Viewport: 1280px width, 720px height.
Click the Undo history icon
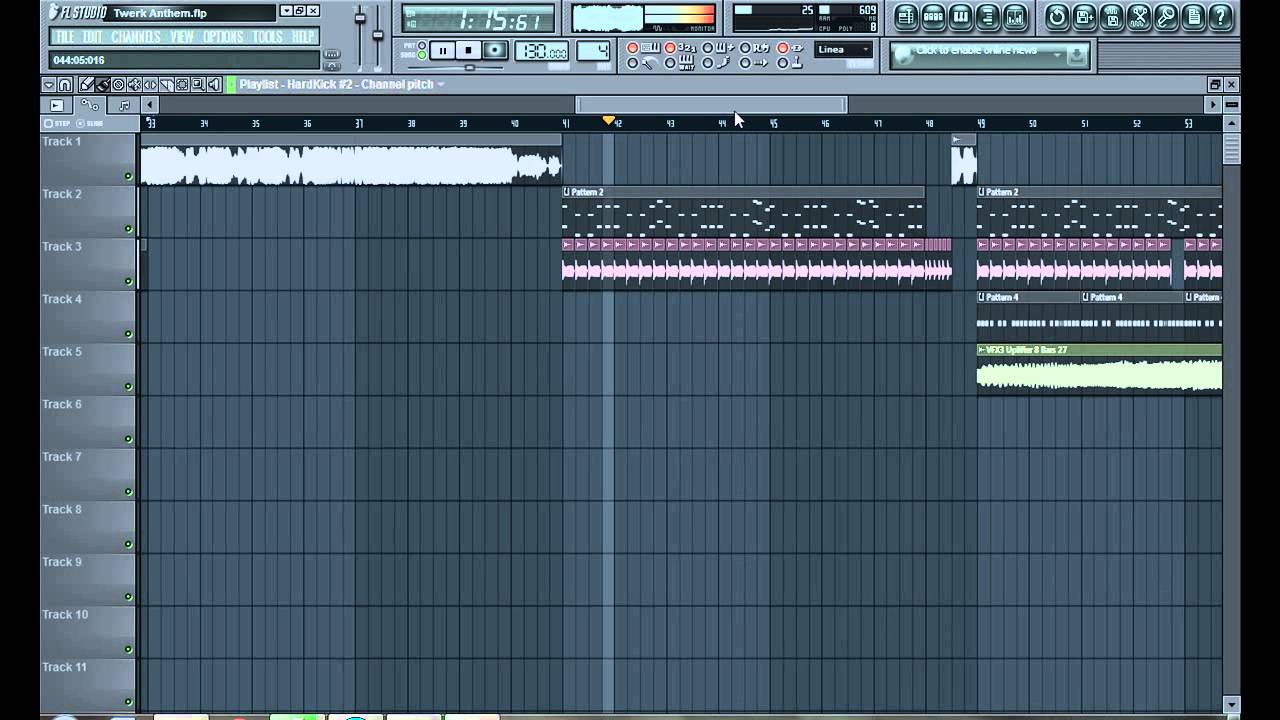pos(1057,16)
